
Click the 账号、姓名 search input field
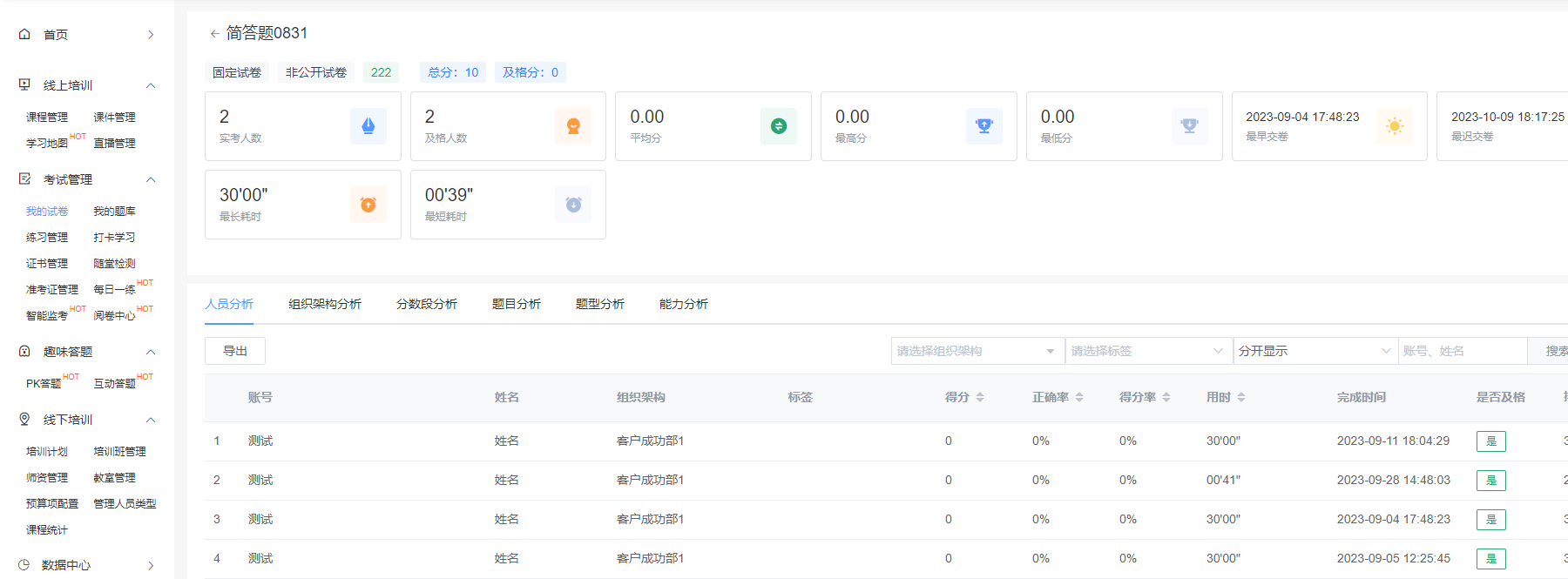[1462, 351]
